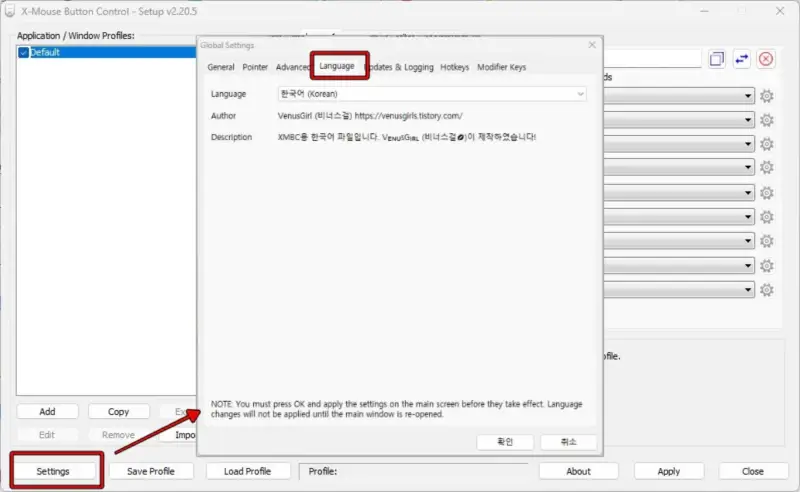This screenshot has height=492, width=800.
Task: Expand the bottommost button mapping dropdown arrow
Action: click(x=748, y=290)
